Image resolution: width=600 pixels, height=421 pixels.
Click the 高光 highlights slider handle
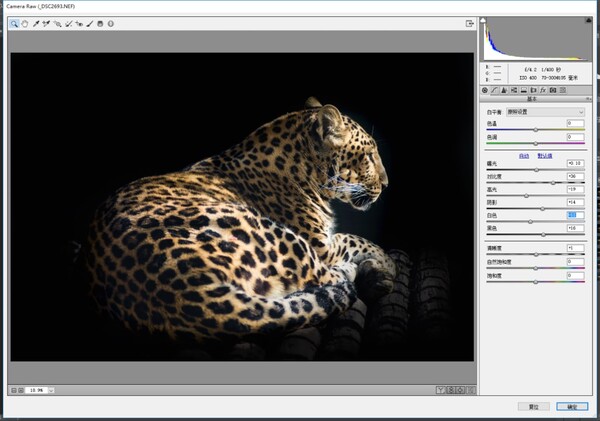pos(527,196)
